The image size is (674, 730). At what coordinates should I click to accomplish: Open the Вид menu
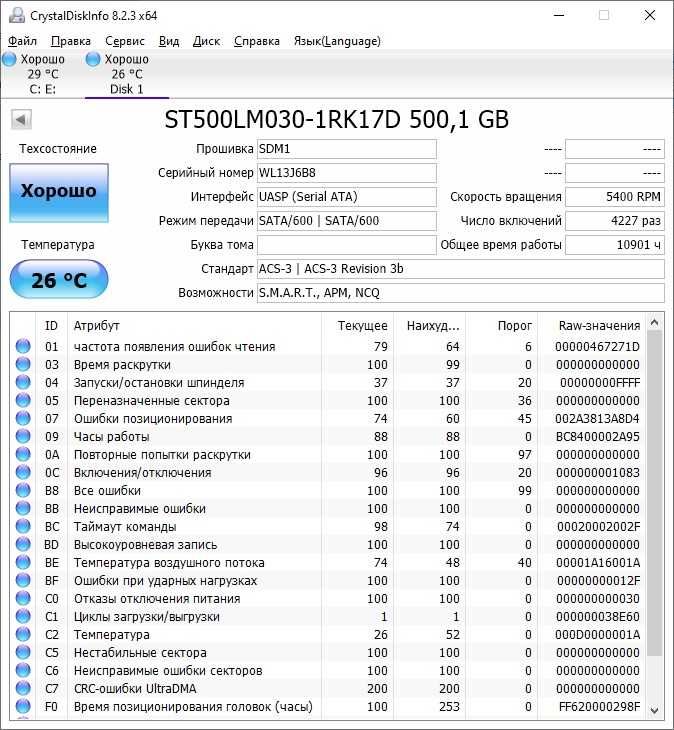(x=168, y=41)
